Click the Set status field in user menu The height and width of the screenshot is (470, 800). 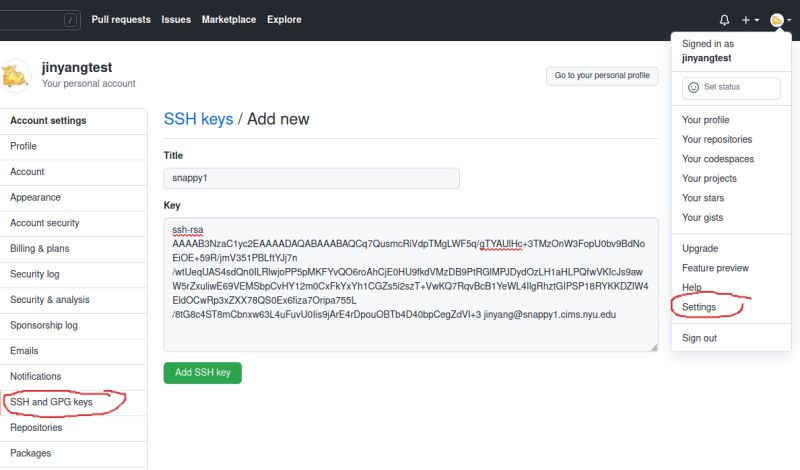731,88
